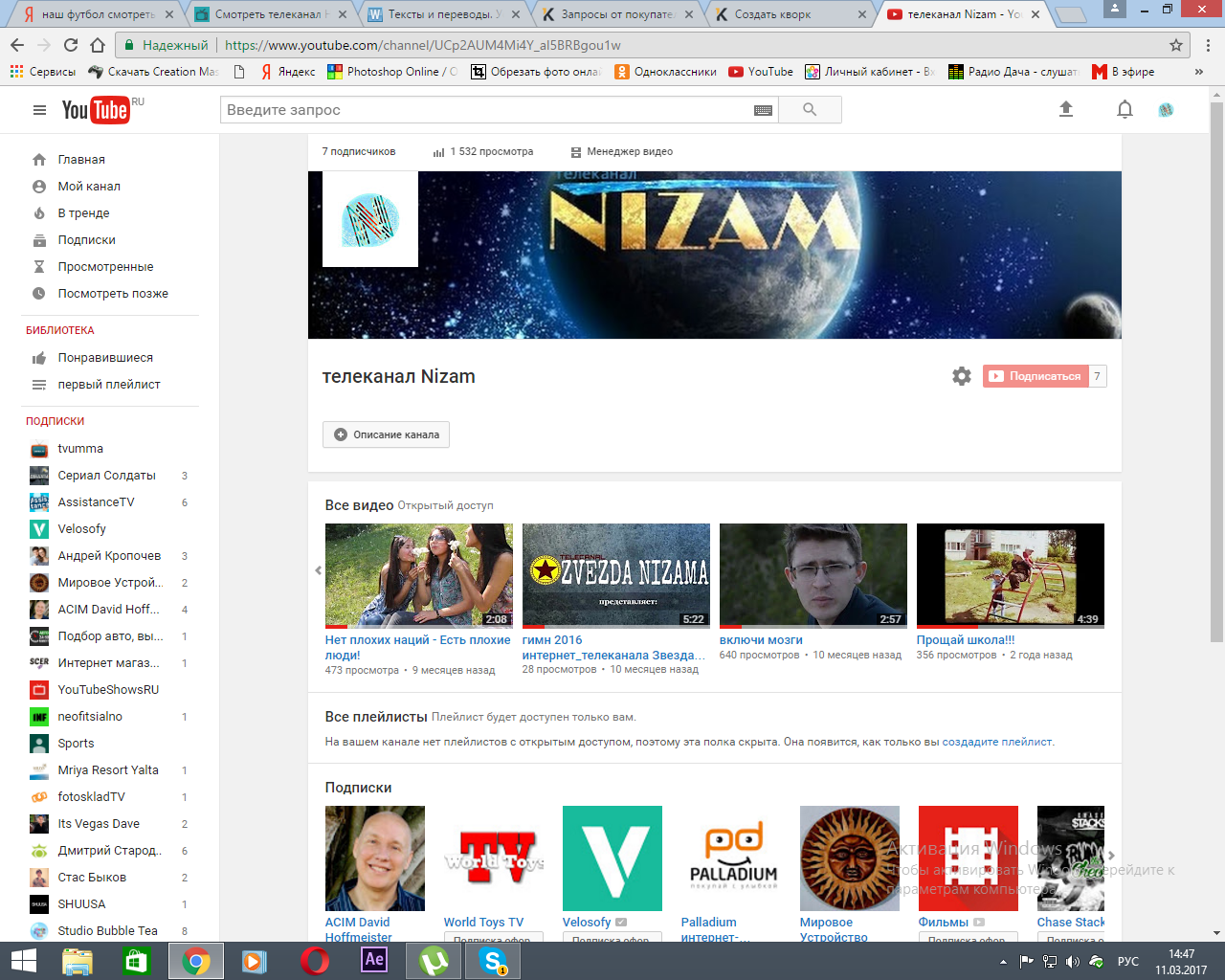Viewport: 1225px width, 980px height.
Task: Open uTorrent from the taskbar
Action: click(434, 961)
